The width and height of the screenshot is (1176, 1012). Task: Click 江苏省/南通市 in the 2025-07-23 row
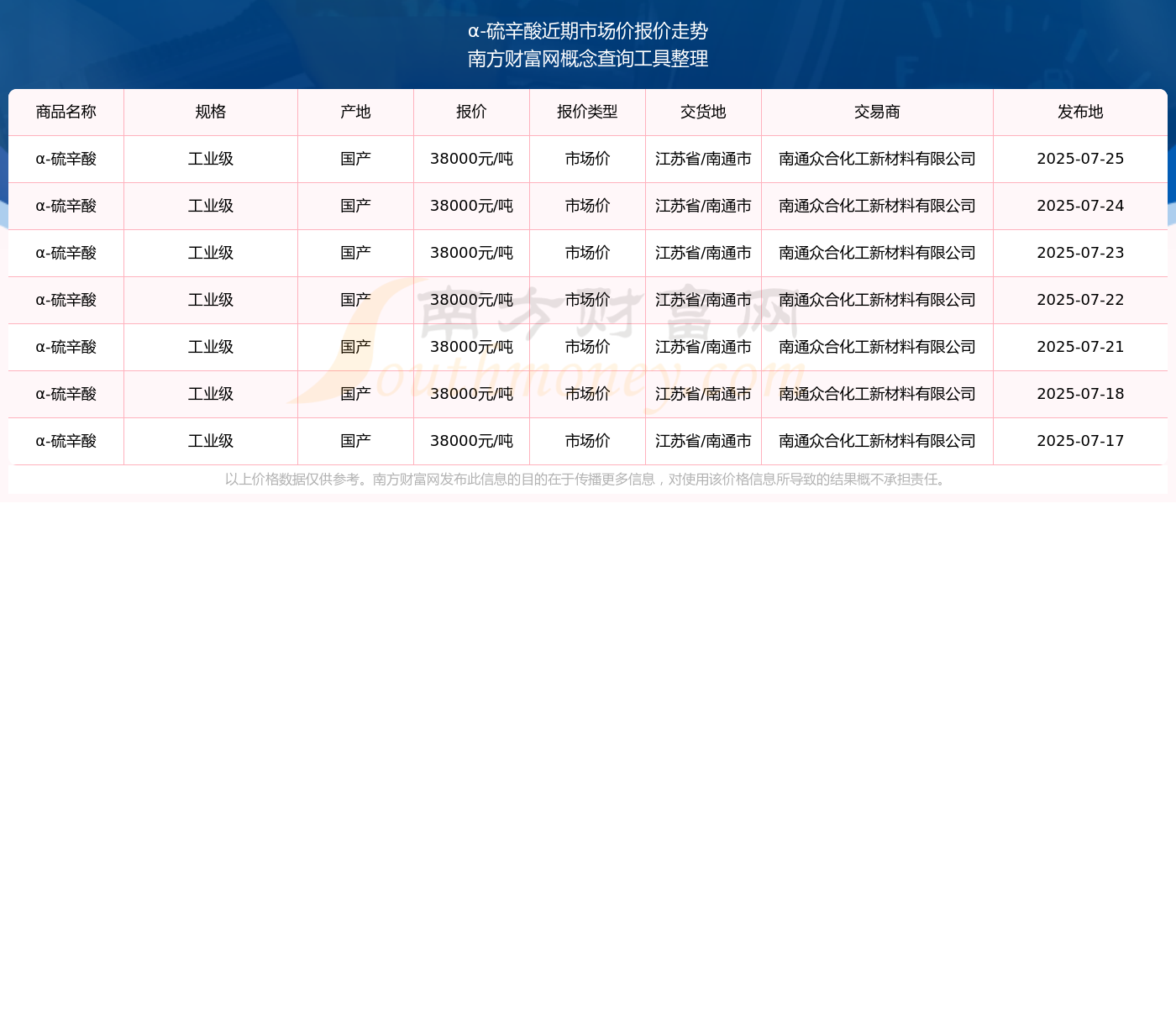pos(703,253)
